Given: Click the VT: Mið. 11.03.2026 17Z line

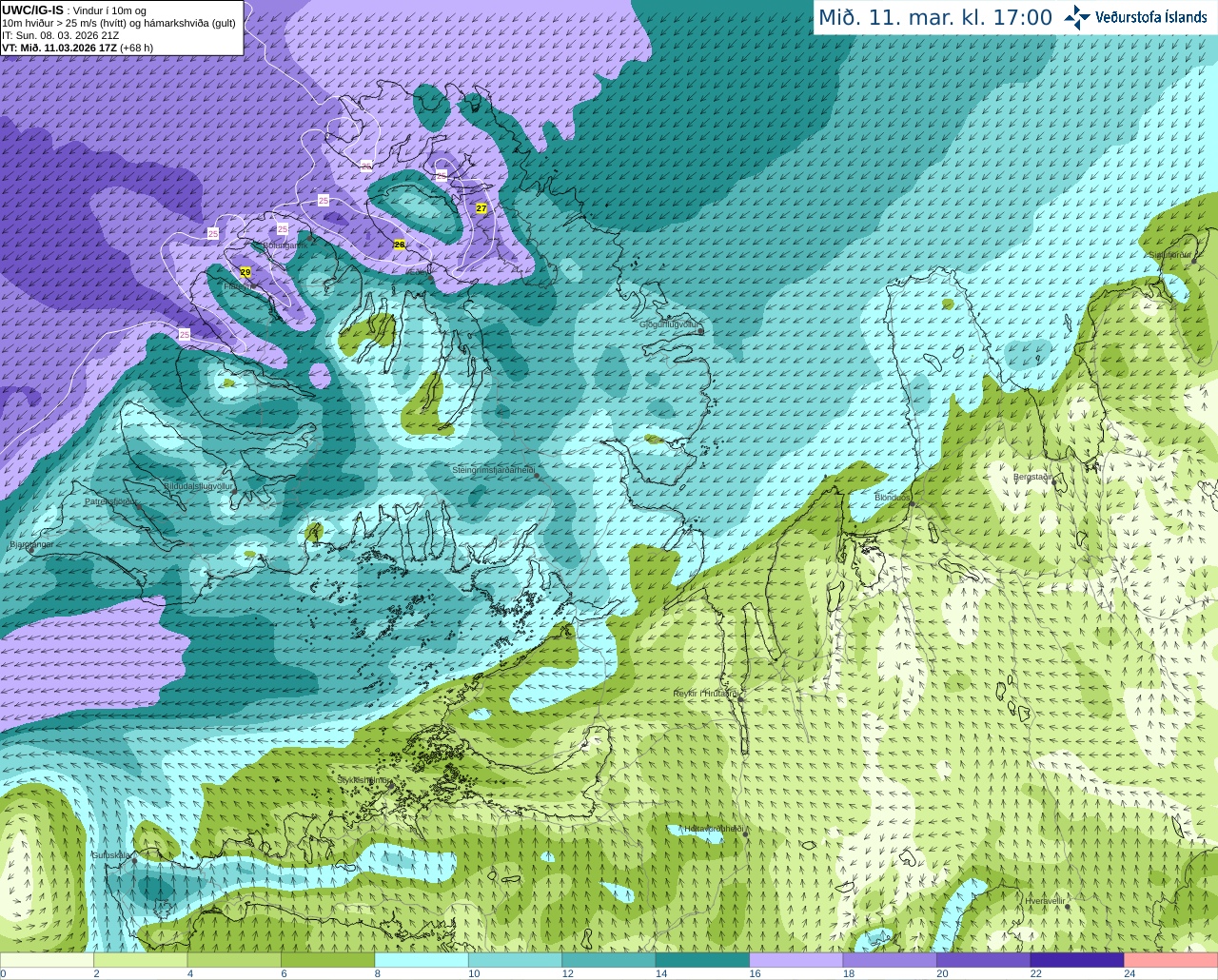Looking at the screenshot, I should click(x=77, y=48).
